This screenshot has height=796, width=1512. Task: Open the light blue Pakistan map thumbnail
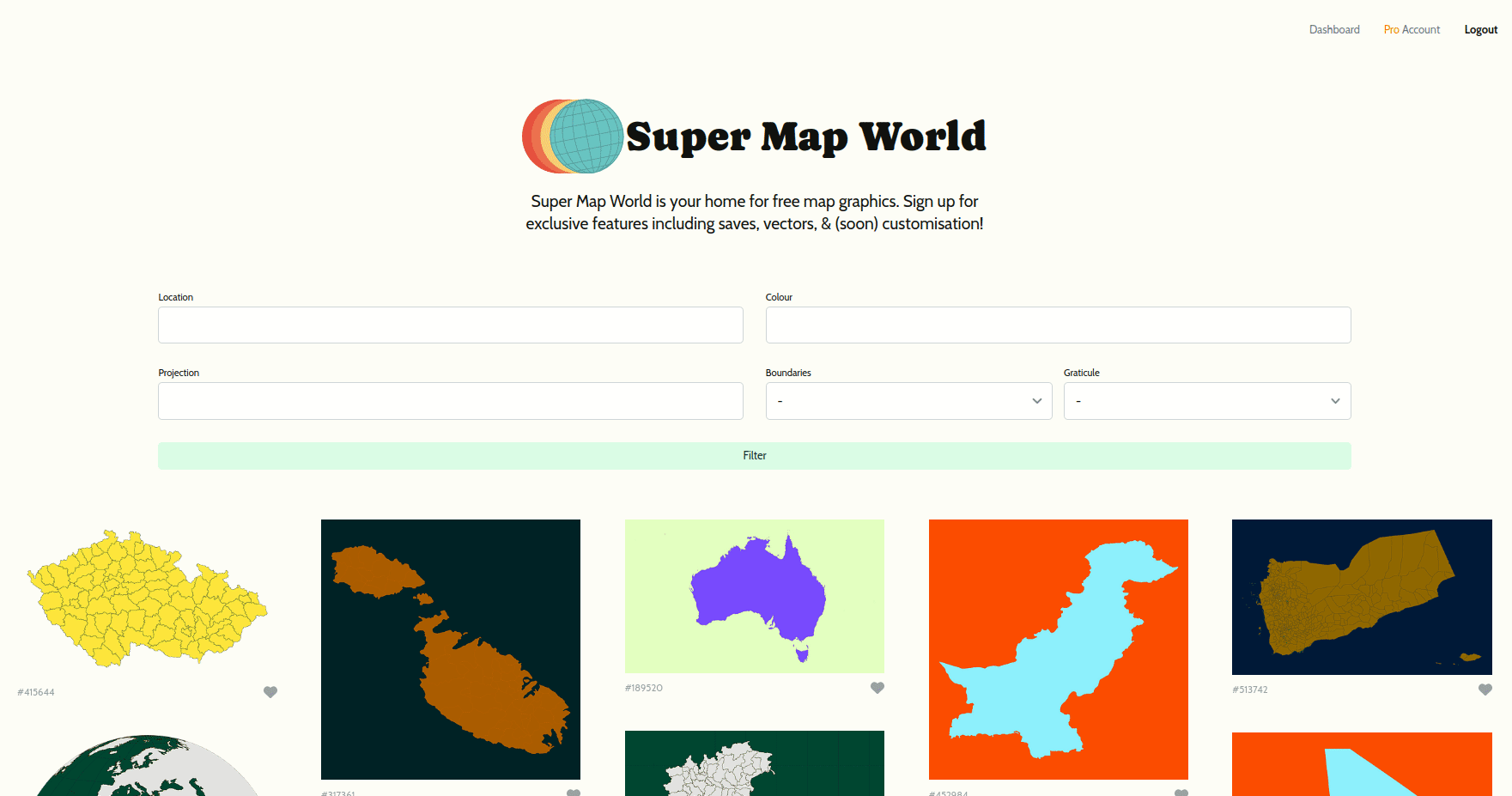click(x=1059, y=649)
